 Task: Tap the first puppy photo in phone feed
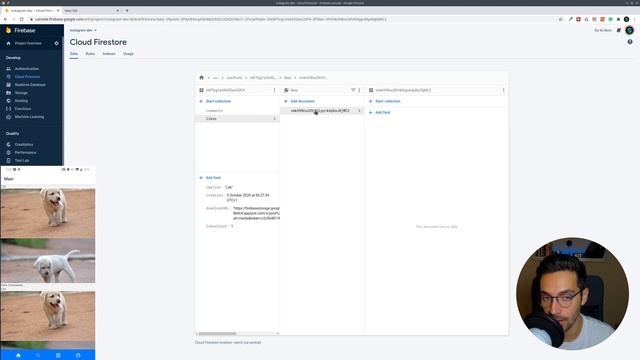[x=48, y=213]
